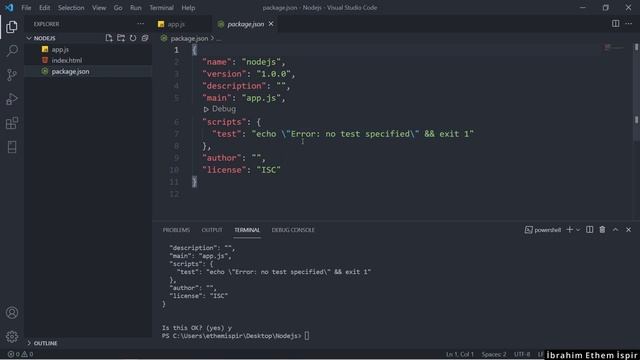Click the powershell terminal label

click(543, 230)
